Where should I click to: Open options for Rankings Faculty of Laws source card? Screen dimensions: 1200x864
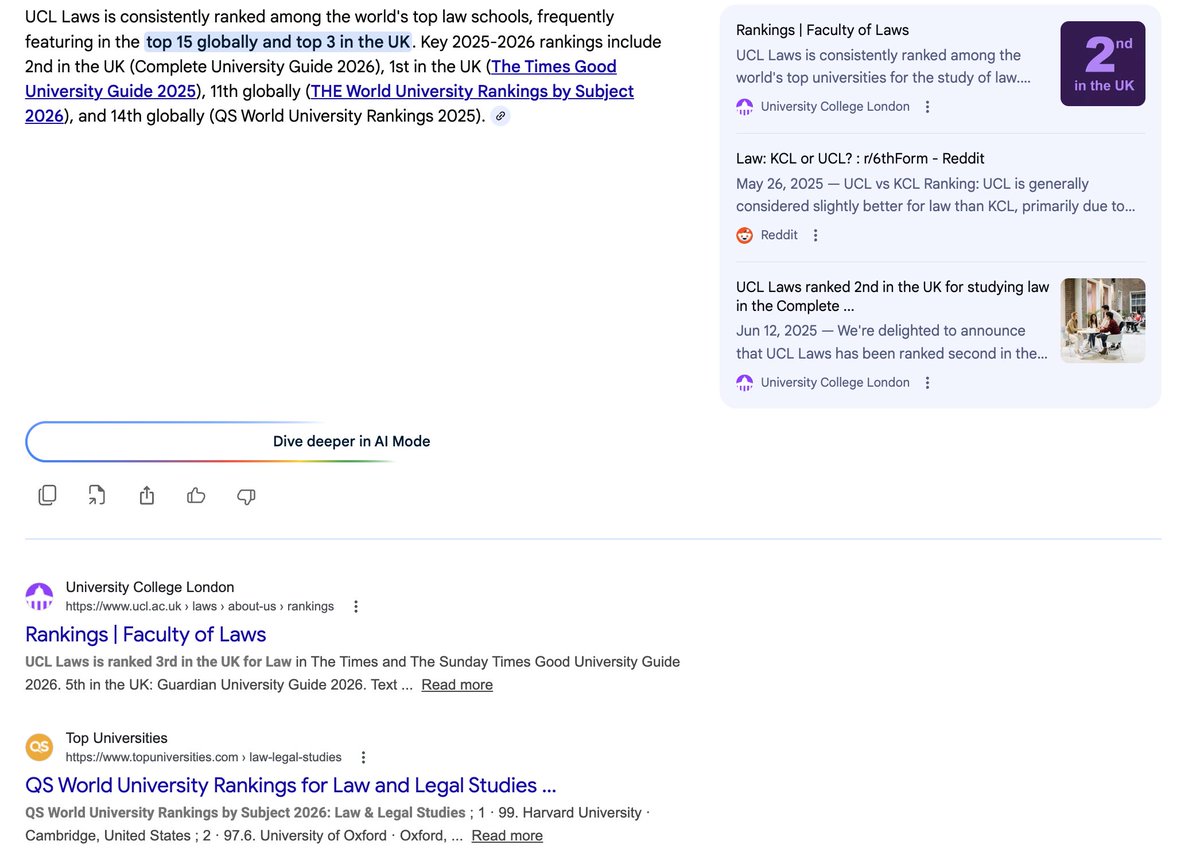[928, 107]
